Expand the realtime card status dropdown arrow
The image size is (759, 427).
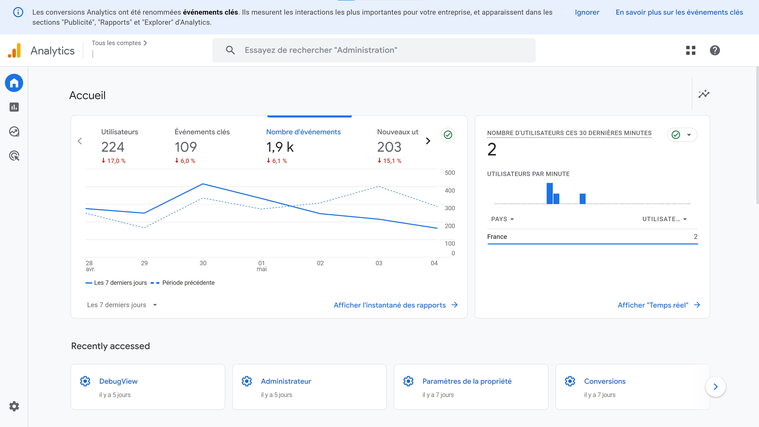689,135
